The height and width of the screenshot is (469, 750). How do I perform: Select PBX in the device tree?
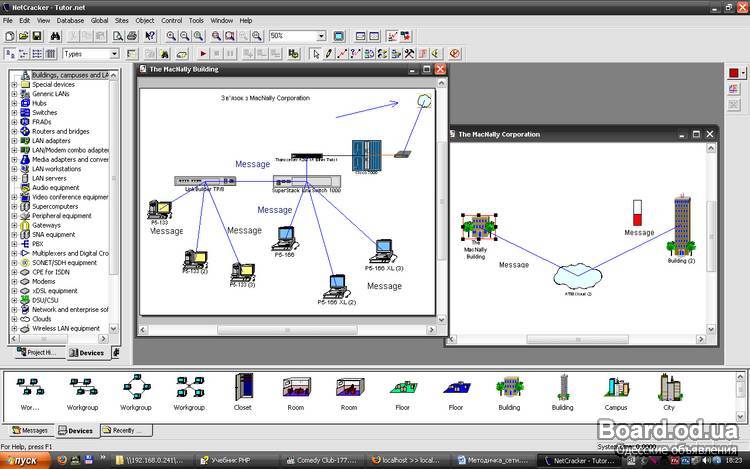pyautogui.click(x=38, y=244)
